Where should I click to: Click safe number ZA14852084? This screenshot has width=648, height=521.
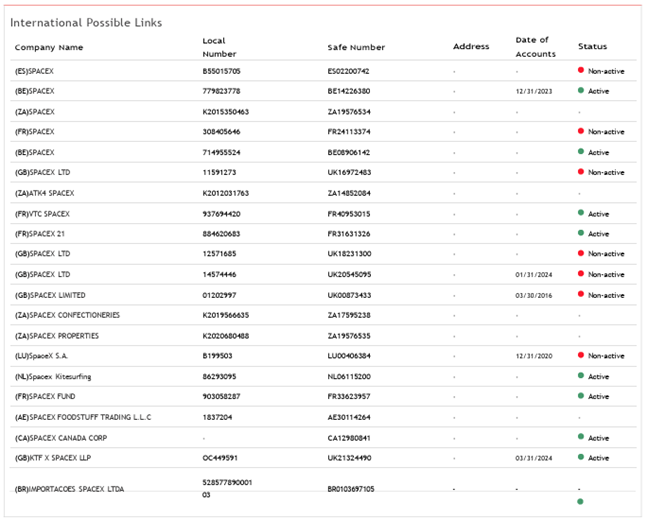349,193
